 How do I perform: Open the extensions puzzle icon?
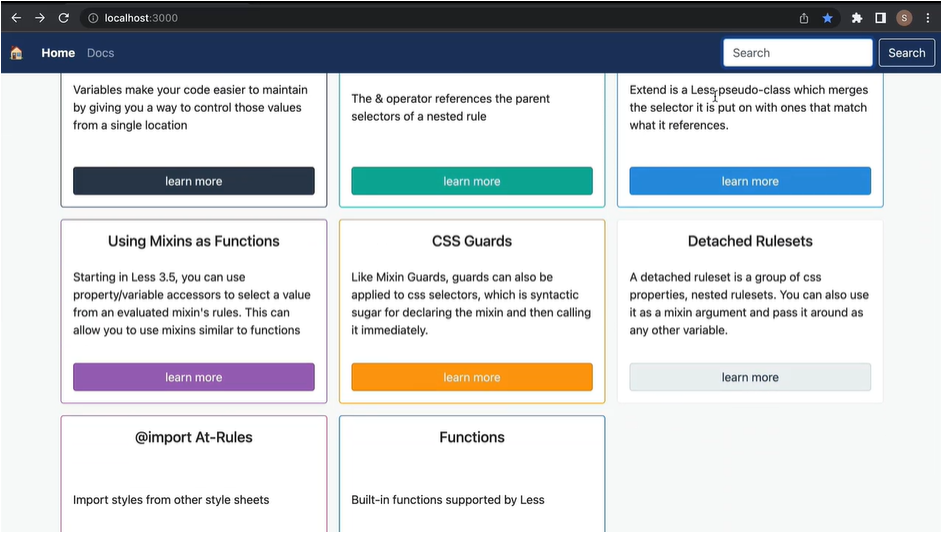coord(857,18)
